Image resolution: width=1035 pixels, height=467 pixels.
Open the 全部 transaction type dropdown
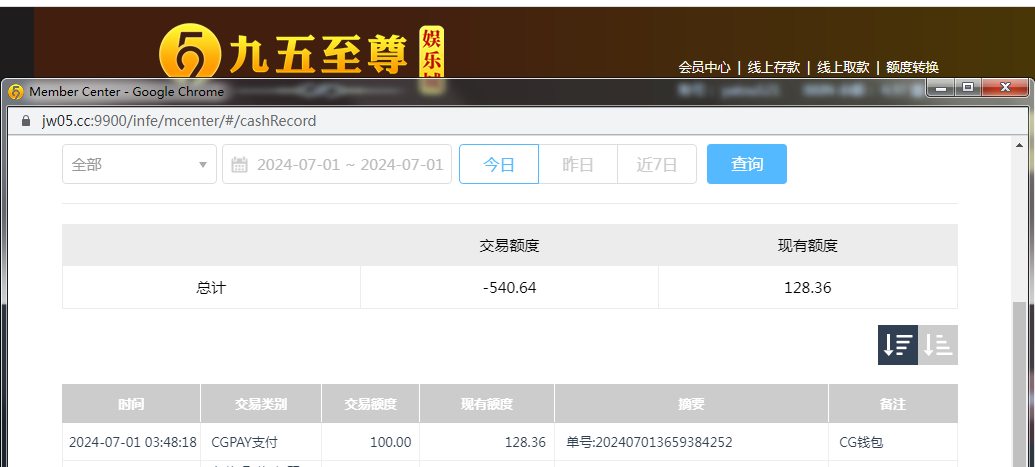click(139, 165)
